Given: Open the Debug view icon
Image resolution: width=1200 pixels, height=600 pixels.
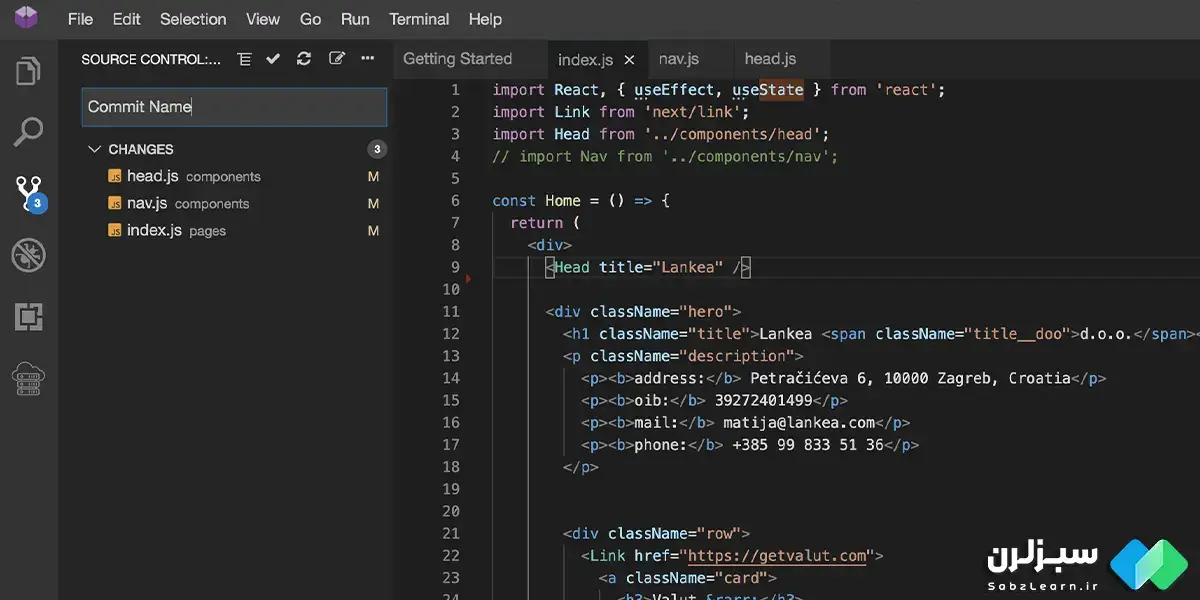Looking at the screenshot, I should pyautogui.click(x=28, y=255).
